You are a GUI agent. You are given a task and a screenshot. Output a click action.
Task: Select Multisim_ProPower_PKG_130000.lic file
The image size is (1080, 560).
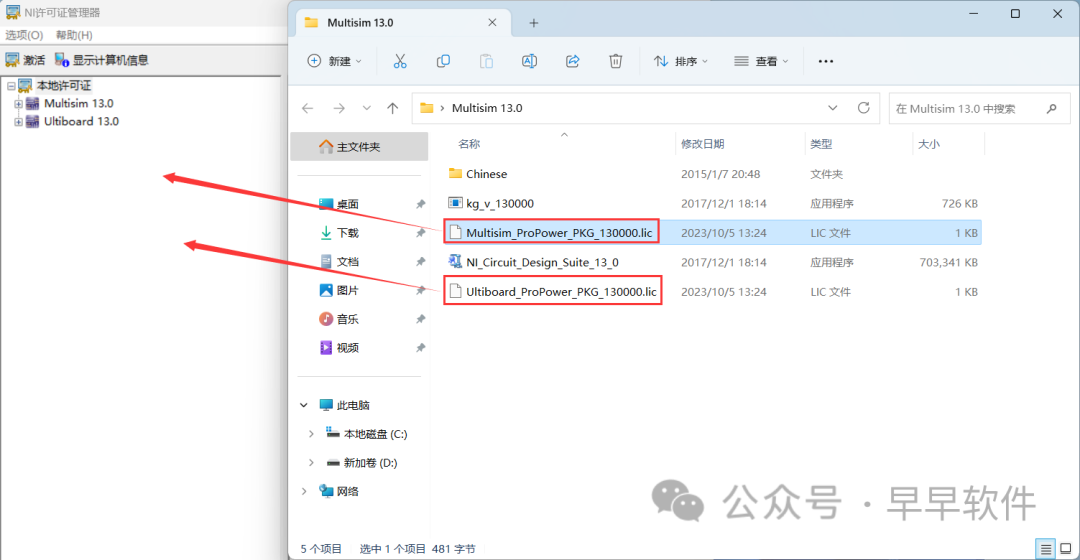coord(559,233)
